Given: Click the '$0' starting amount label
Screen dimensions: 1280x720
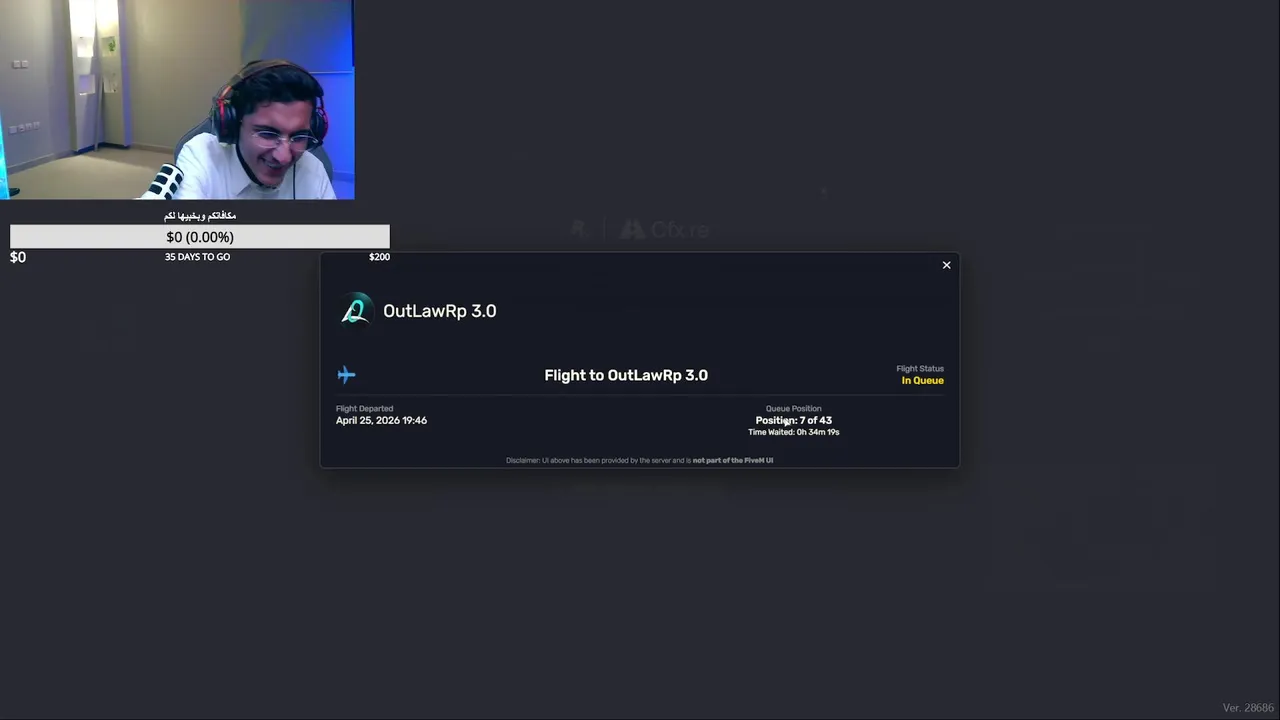Looking at the screenshot, I should [x=18, y=257].
